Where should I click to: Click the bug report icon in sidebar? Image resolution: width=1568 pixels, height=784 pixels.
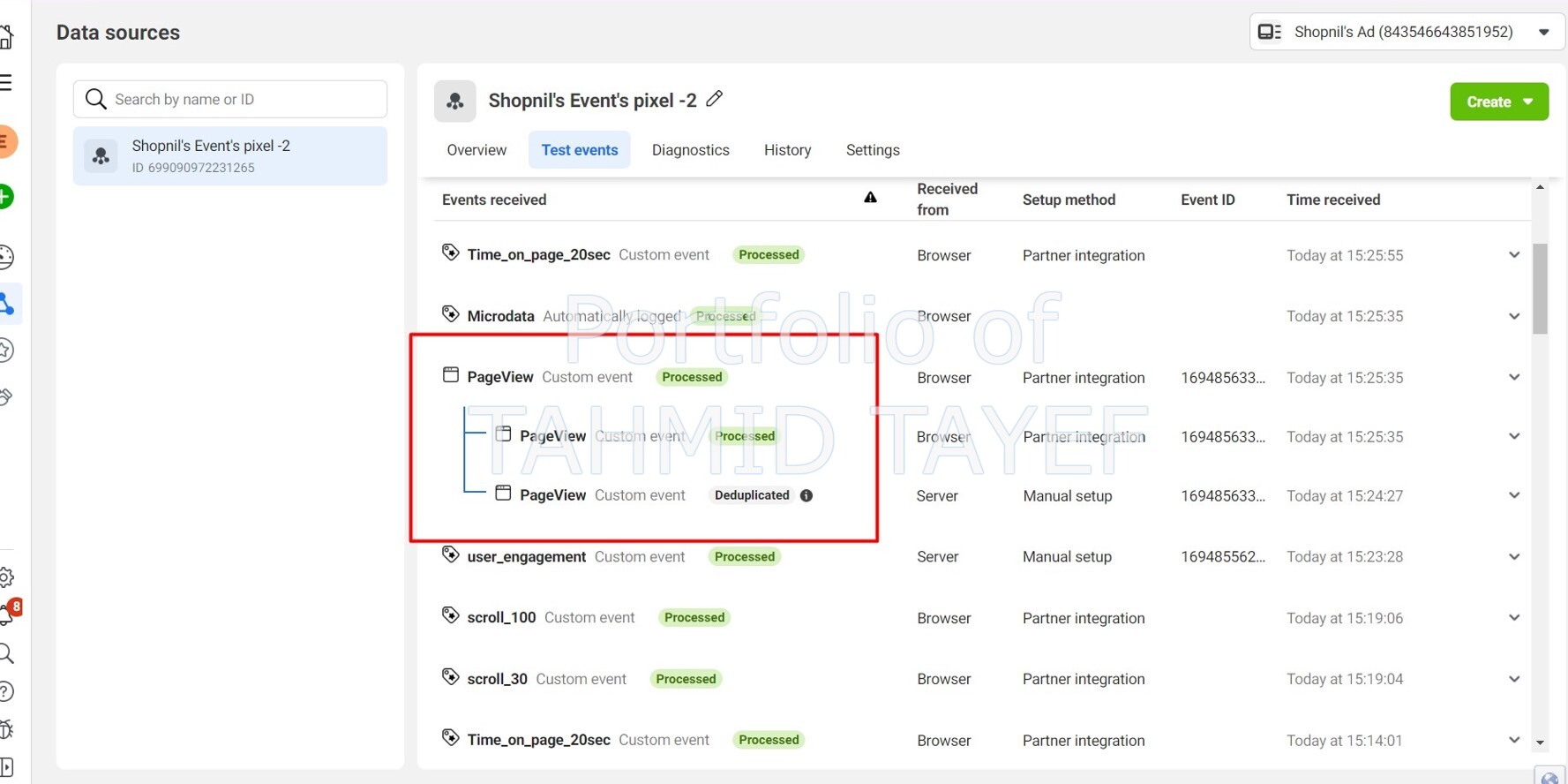pos(5,729)
